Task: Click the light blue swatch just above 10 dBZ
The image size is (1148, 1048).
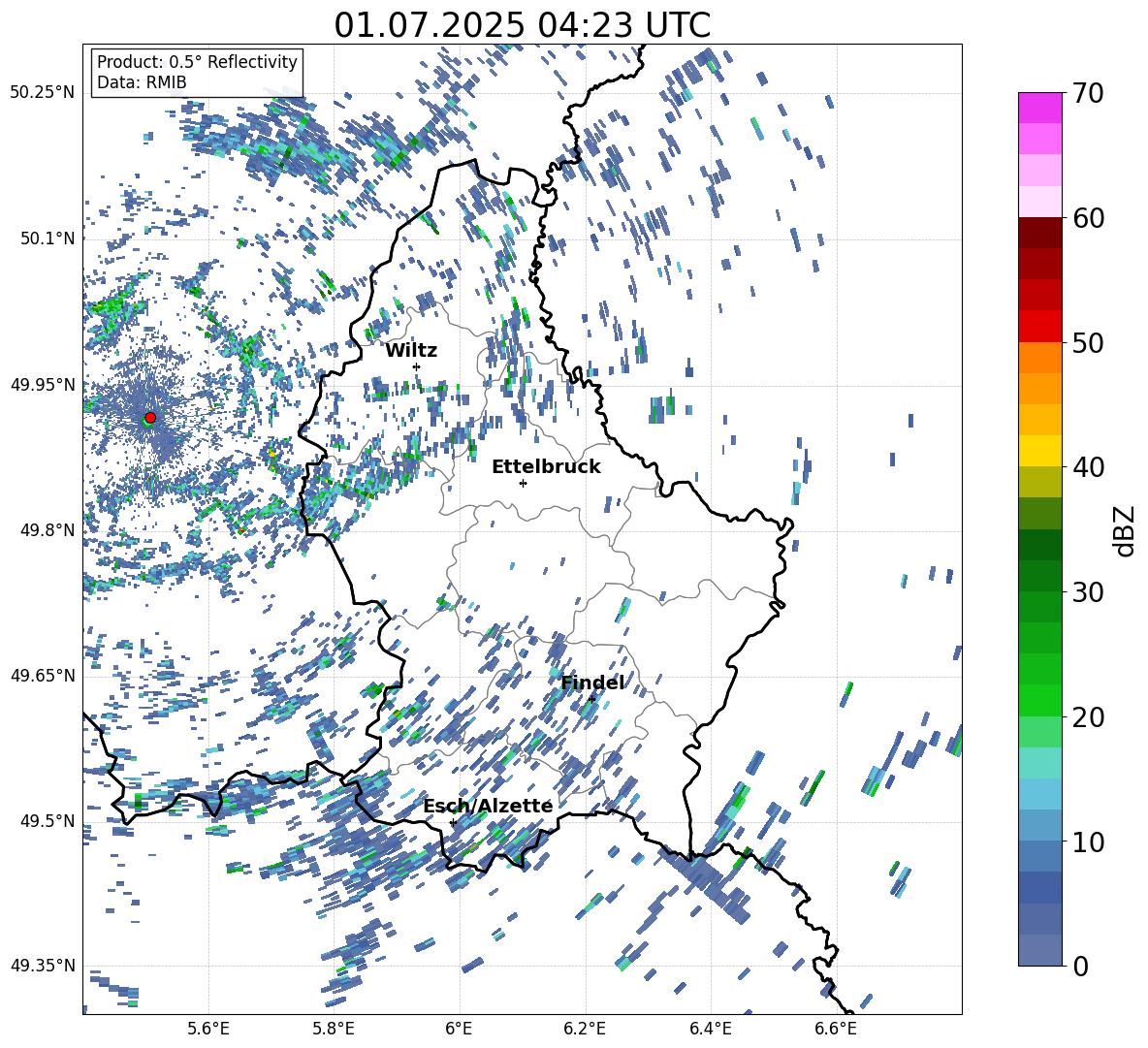Action: [x=1040, y=826]
